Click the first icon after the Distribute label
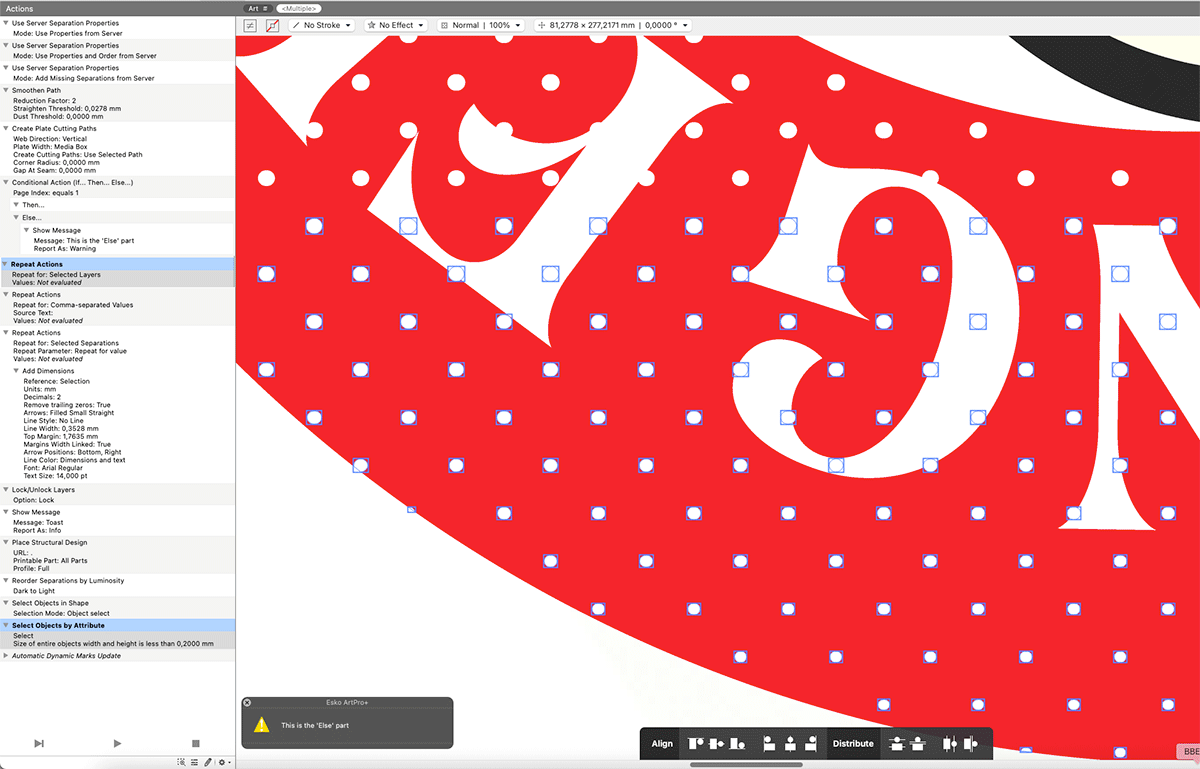Image resolution: width=1200 pixels, height=769 pixels. coord(896,744)
